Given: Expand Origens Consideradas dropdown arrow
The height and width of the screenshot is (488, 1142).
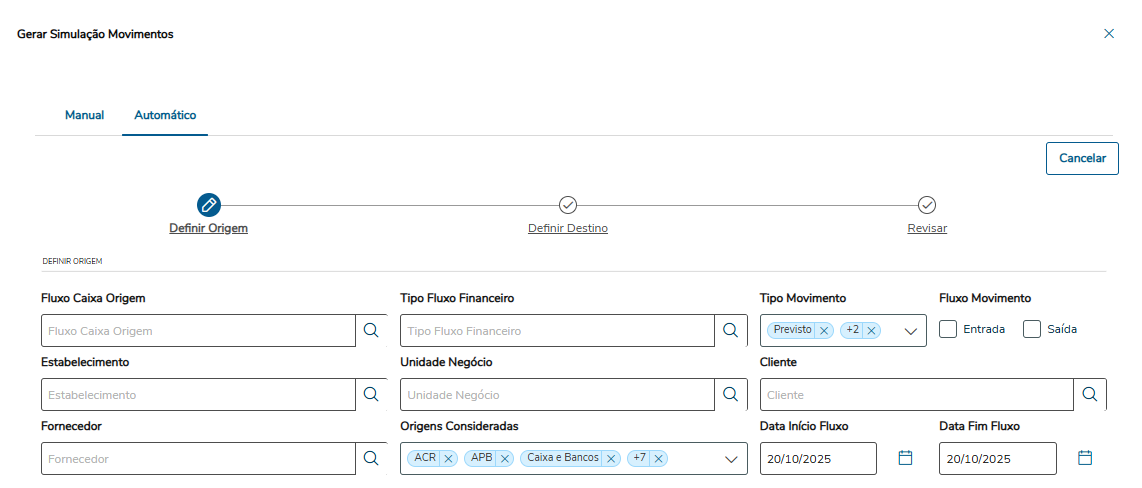Looking at the screenshot, I should coord(731,459).
